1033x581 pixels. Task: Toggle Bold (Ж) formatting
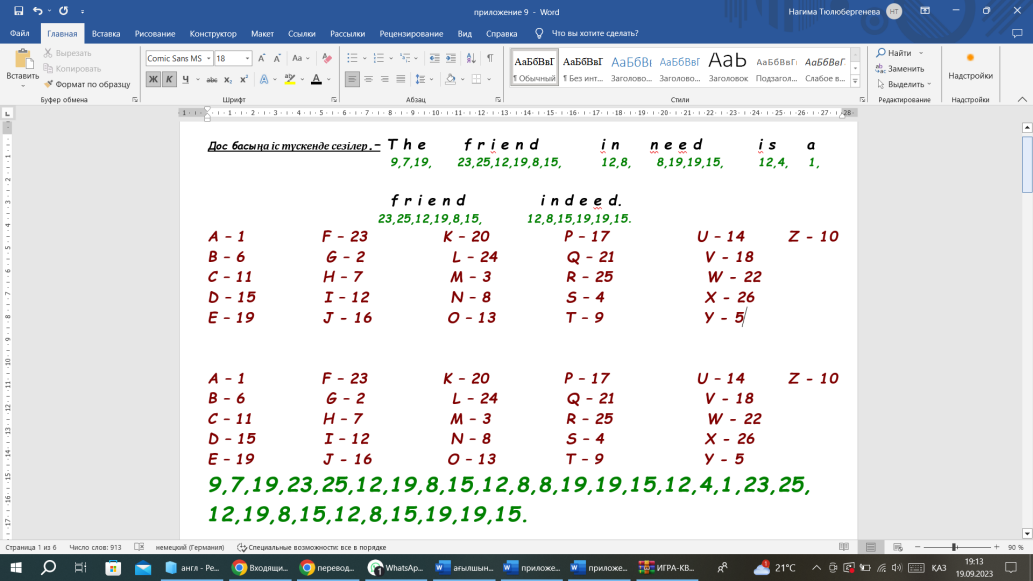(x=153, y=79)
